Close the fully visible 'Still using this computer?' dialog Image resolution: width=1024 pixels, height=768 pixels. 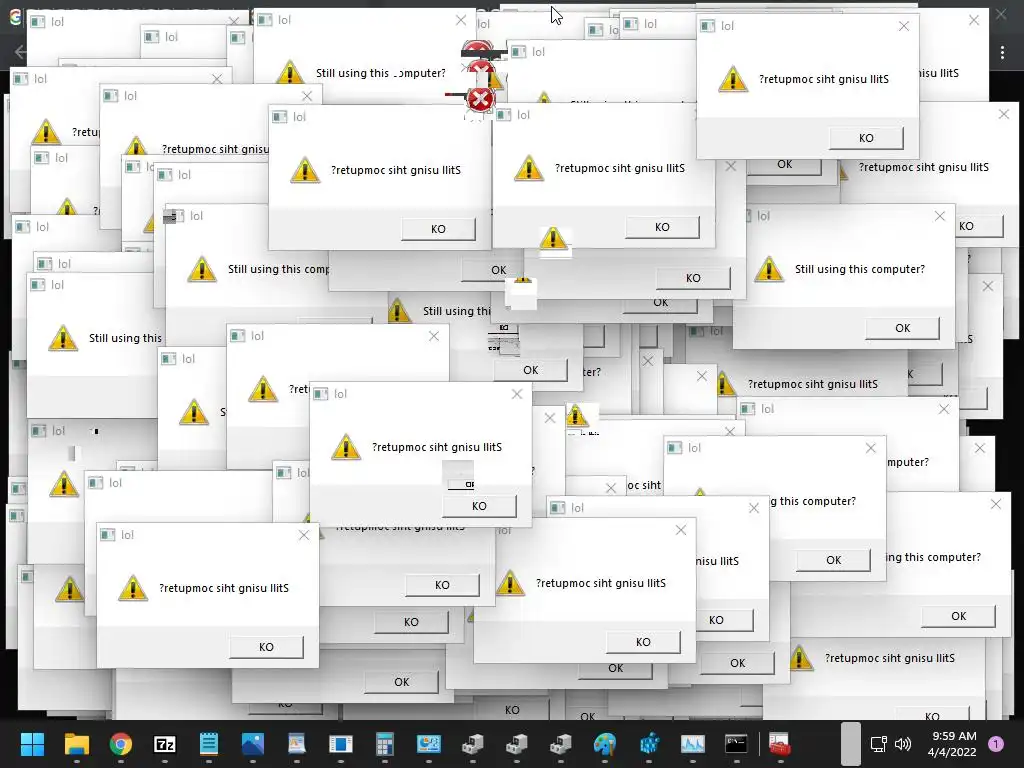coord(940,216)
